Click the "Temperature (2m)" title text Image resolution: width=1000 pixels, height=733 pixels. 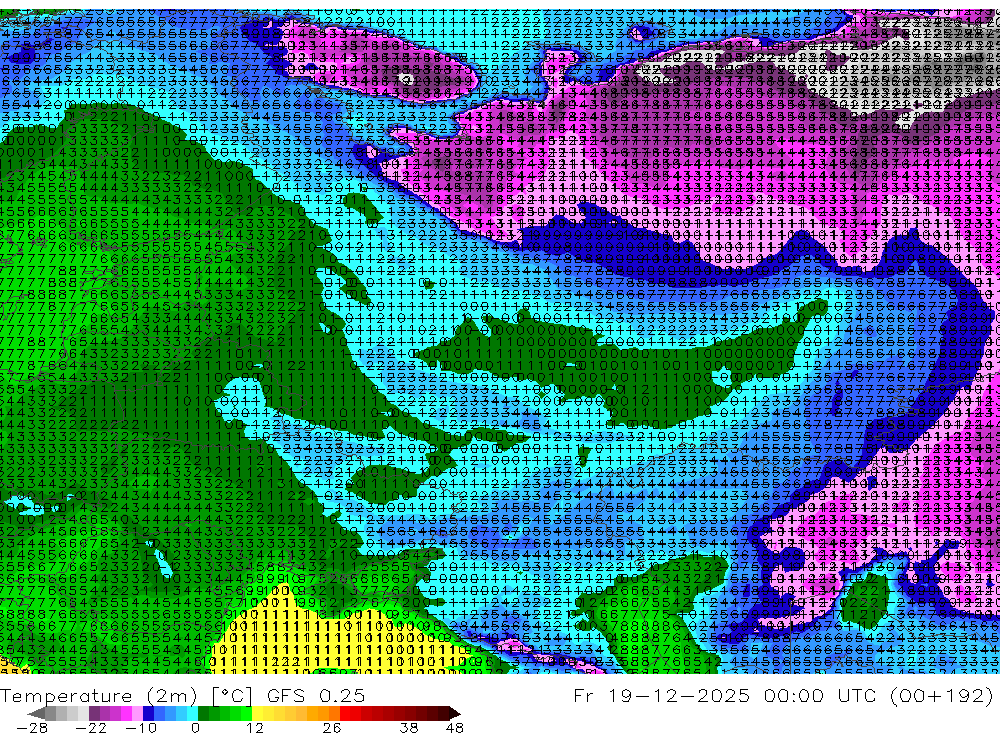pos(98,695)
